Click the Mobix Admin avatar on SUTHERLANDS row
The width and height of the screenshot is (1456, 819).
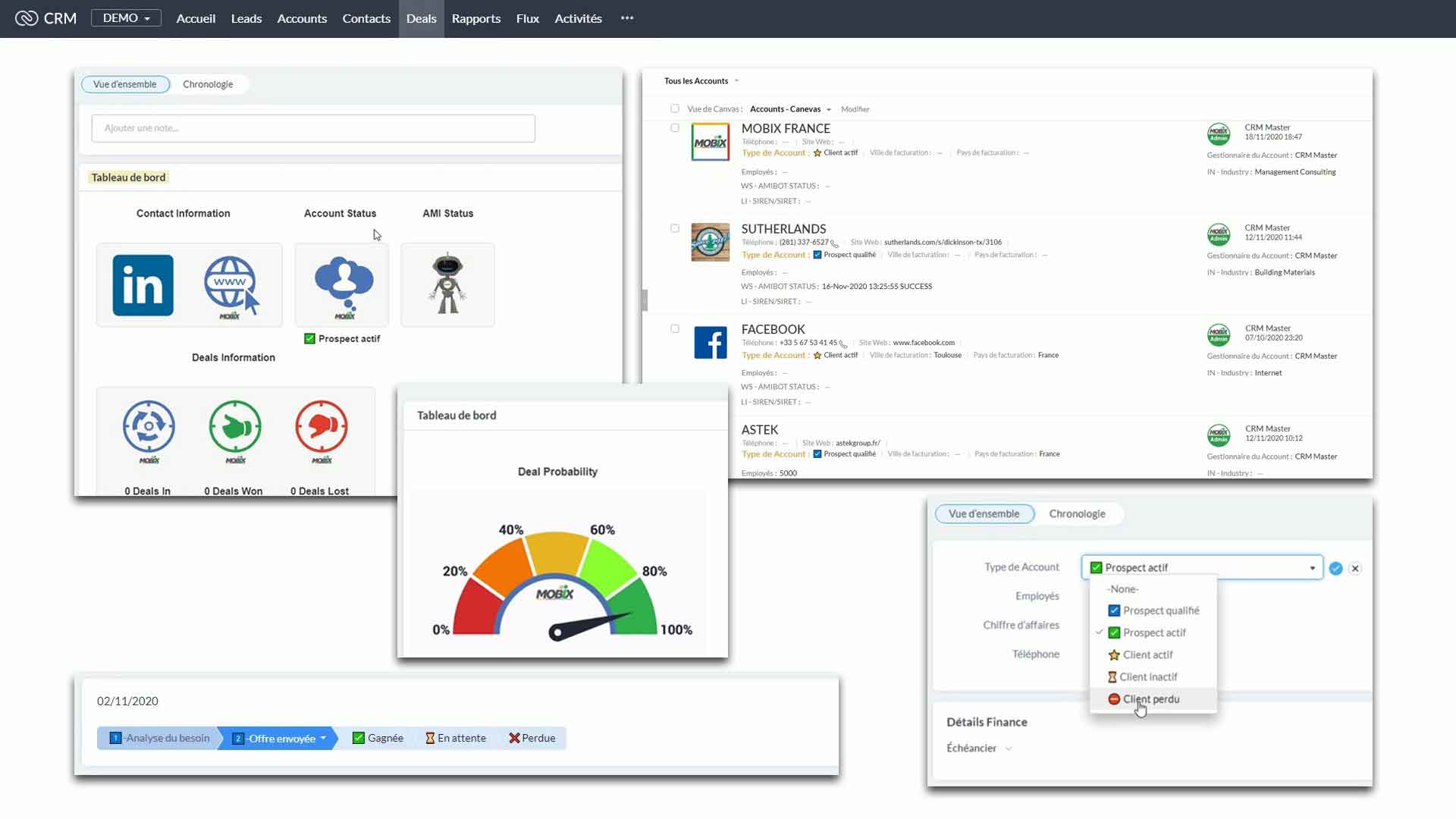pyautogui.click(x=1219, y=234)
